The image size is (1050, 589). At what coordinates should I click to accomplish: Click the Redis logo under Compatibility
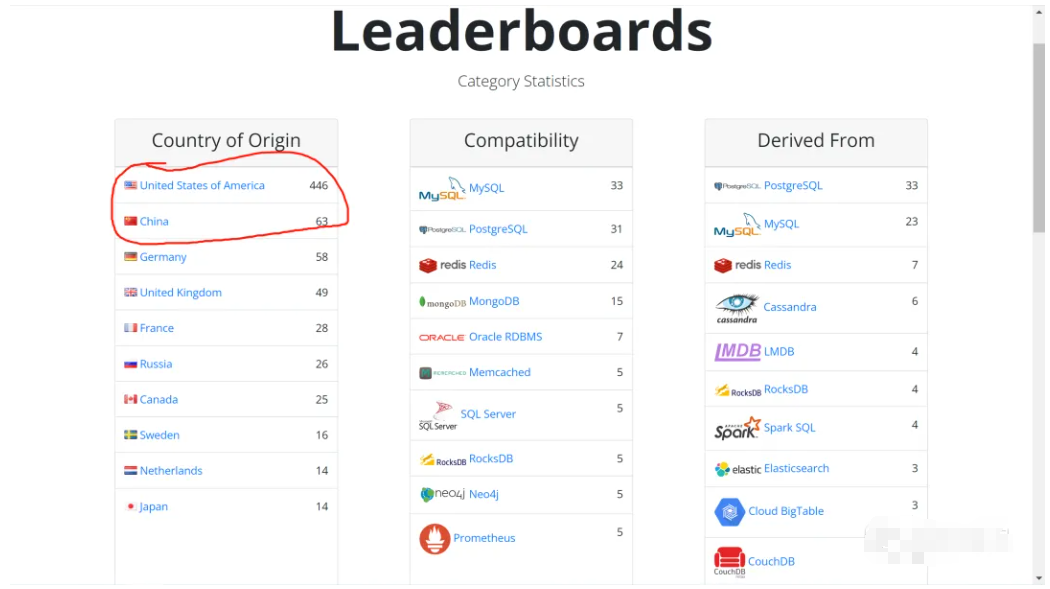[442, 265]
